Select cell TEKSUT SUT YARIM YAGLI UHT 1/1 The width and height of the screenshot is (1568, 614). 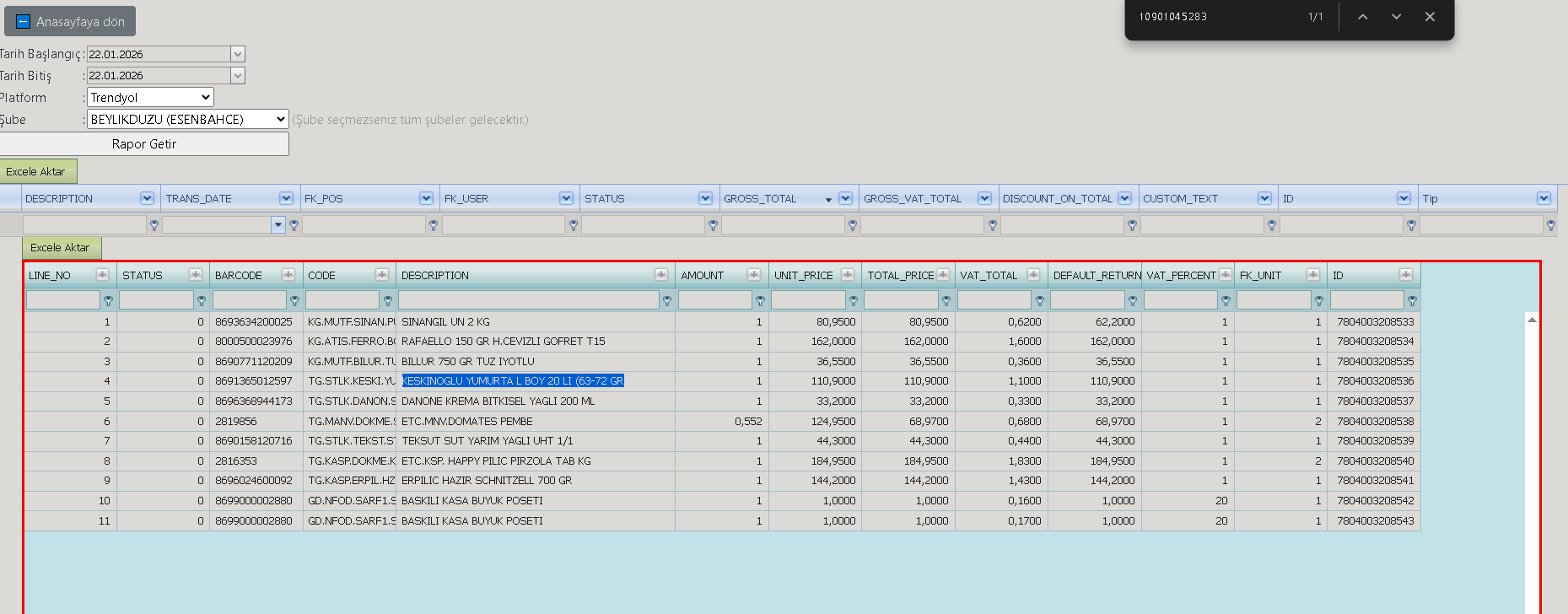tap(536, 441)
